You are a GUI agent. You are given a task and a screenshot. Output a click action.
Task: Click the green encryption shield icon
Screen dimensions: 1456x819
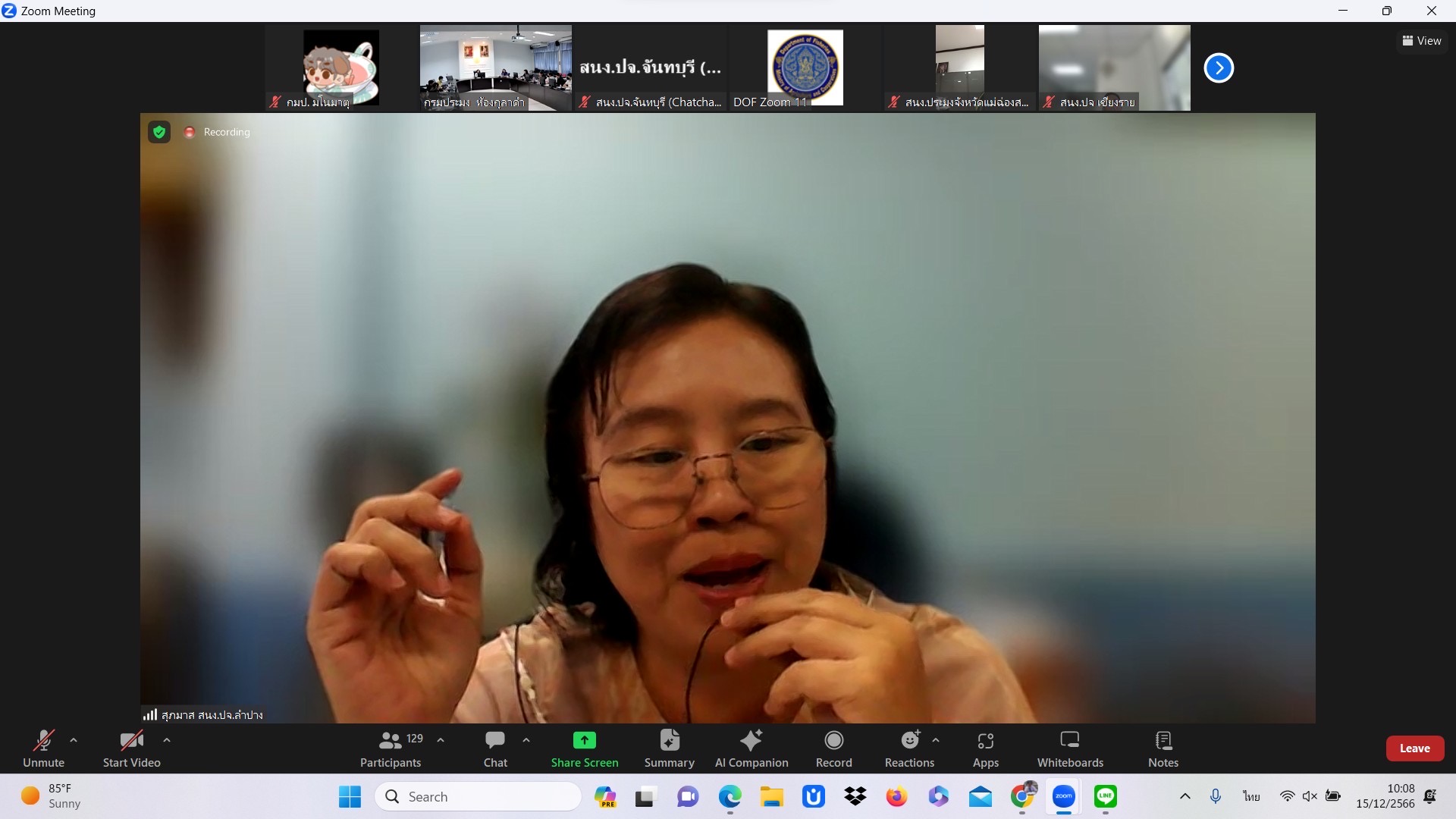point(159,132)
